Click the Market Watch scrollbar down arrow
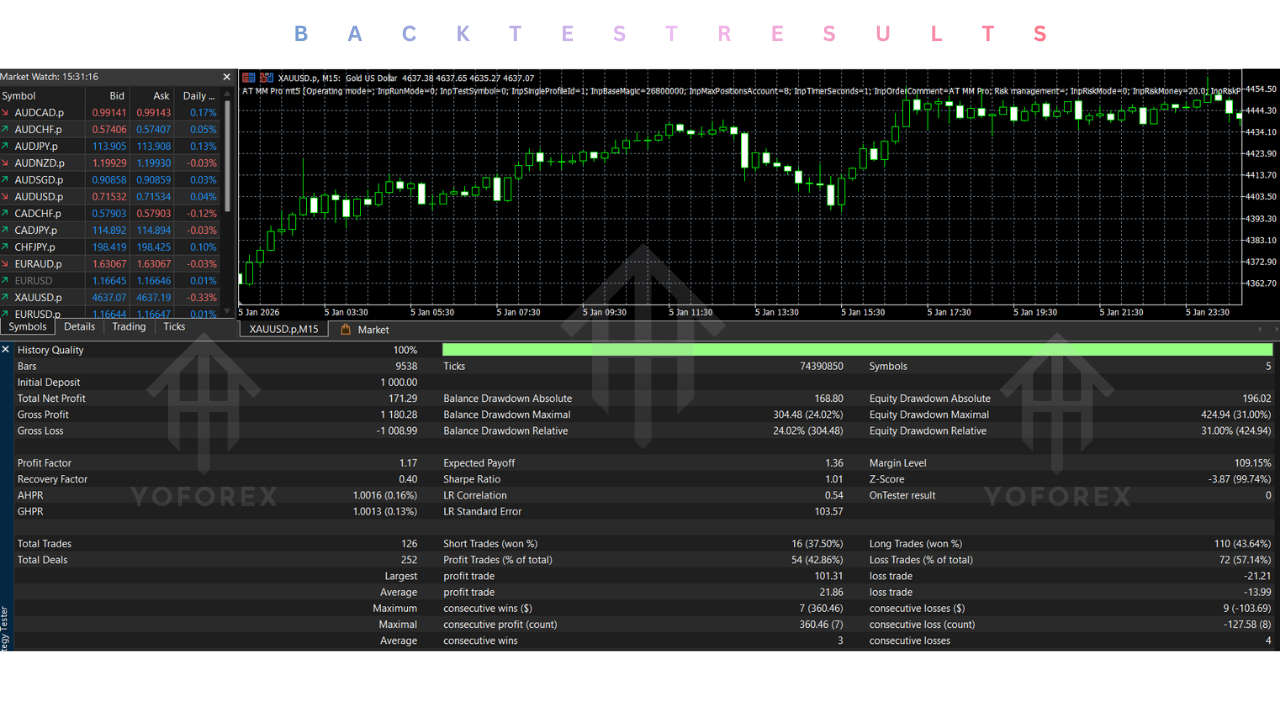This screenshot has width=1280, height=720. pyautogui.click(x=228, y=313)
